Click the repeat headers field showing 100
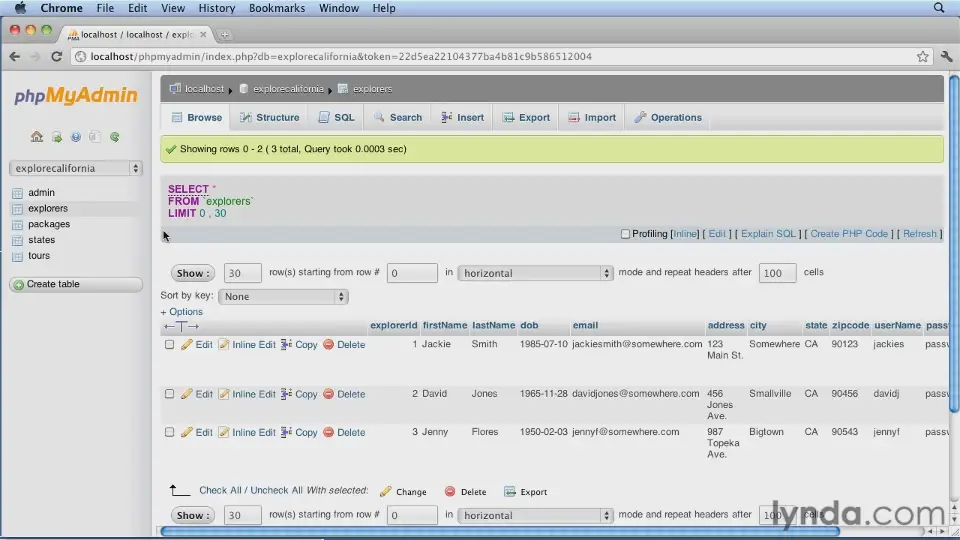 778,273
